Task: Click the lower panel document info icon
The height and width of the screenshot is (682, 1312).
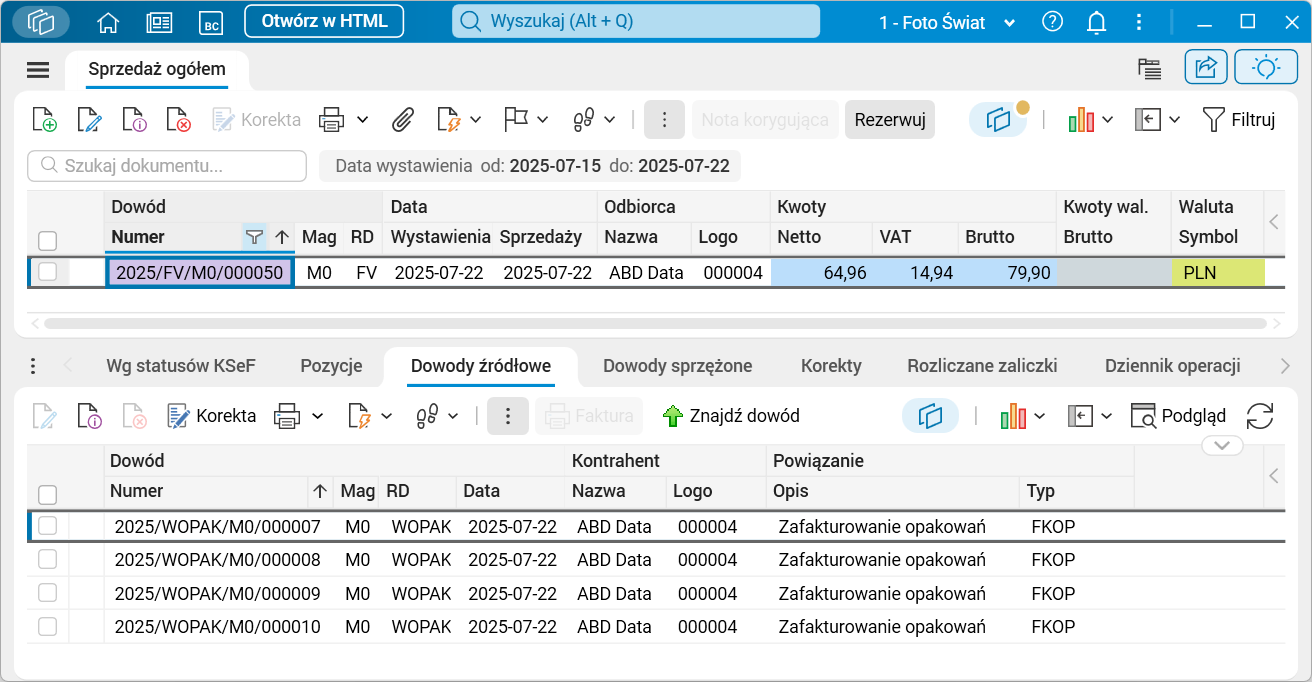Action: pyautogui.click(x=89, y=416)
